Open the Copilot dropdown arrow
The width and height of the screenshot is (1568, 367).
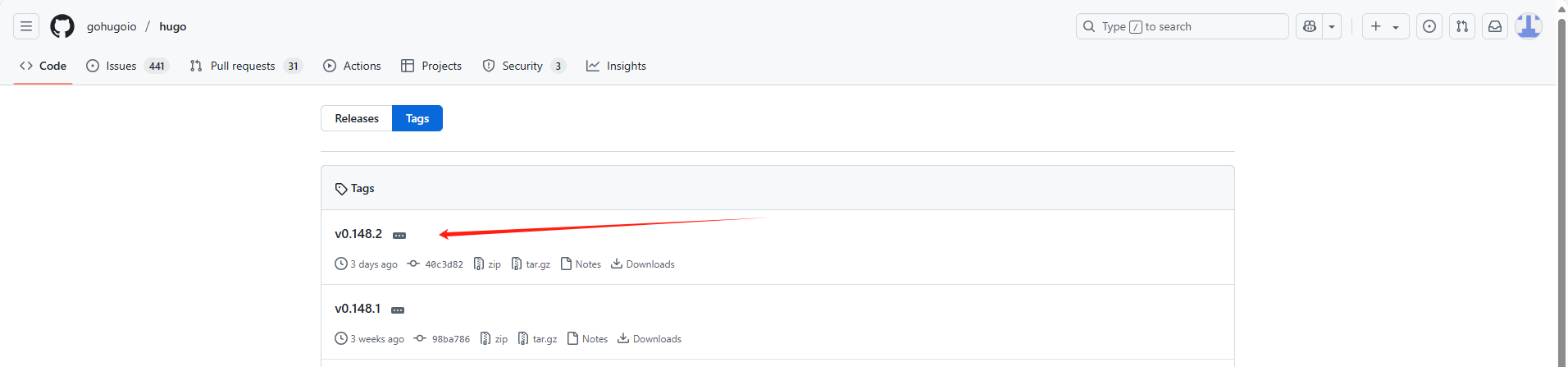click(1332, 26)
